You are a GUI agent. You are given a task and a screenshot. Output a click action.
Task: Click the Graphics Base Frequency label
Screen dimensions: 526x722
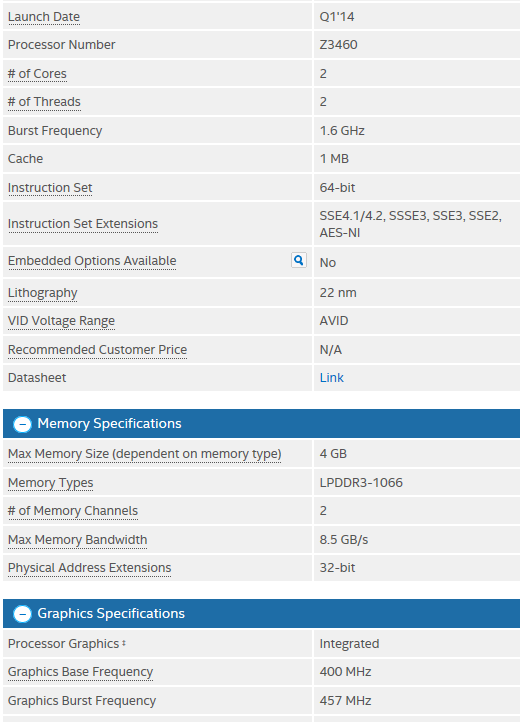81,672
